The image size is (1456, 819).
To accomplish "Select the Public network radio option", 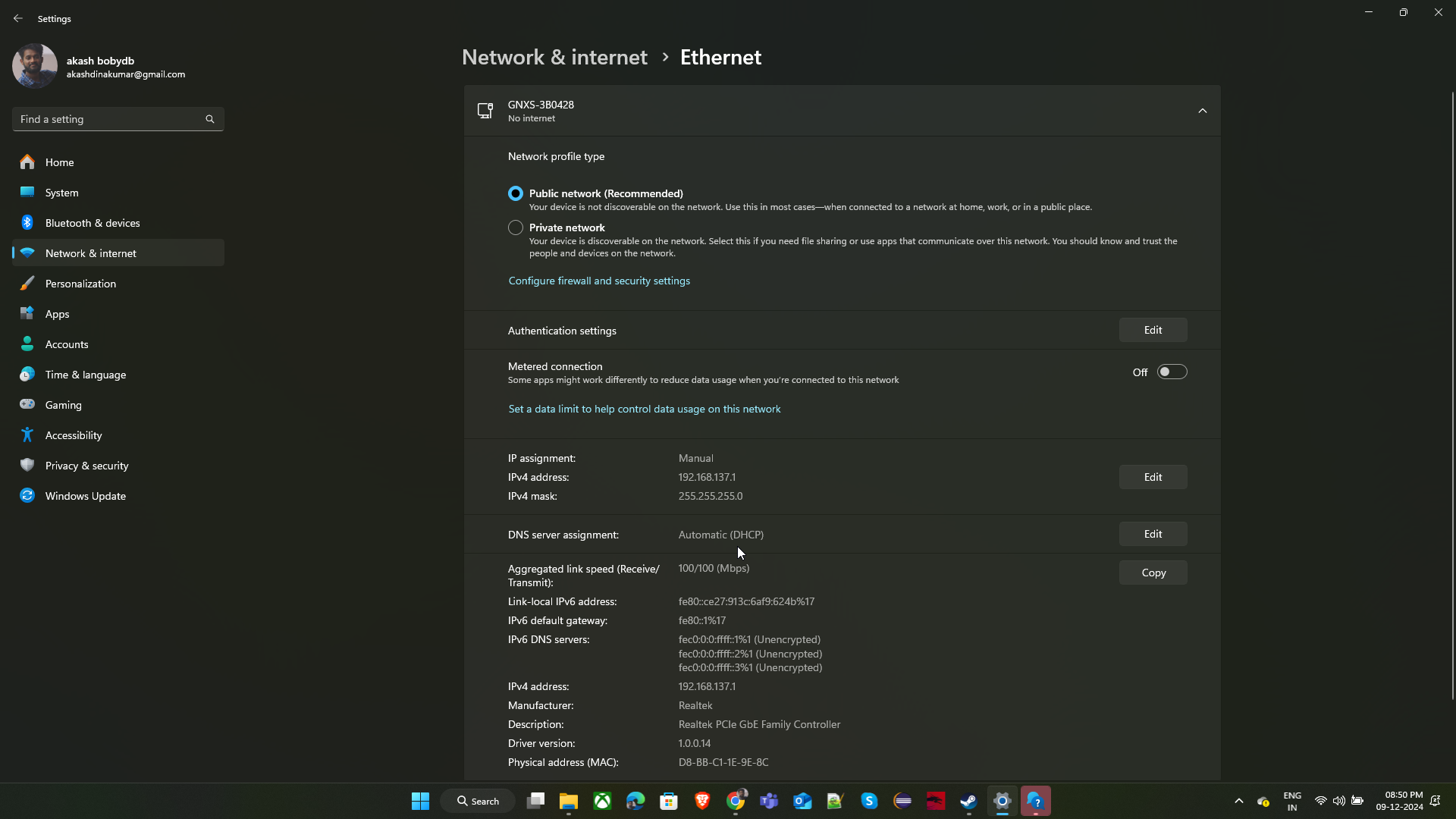I will (x=516, y=193).
